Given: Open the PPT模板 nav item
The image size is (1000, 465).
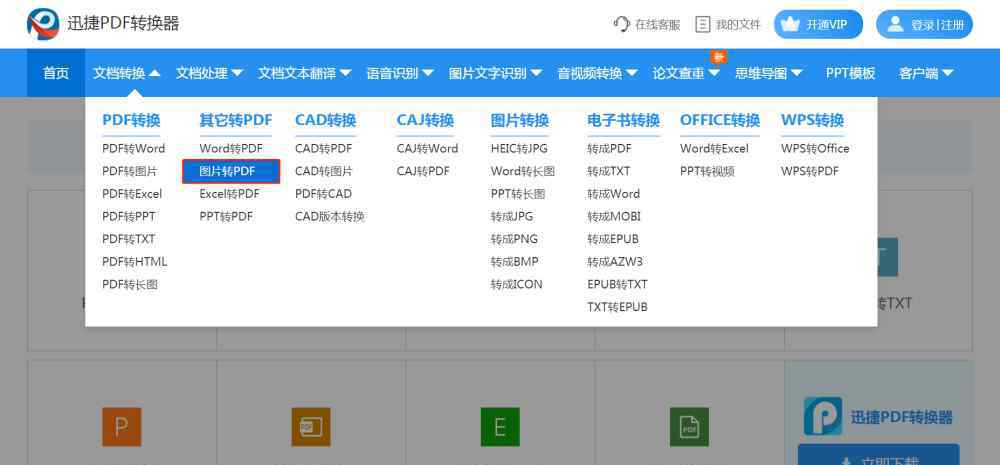Looking at the screenshot, I should [850, 73].
